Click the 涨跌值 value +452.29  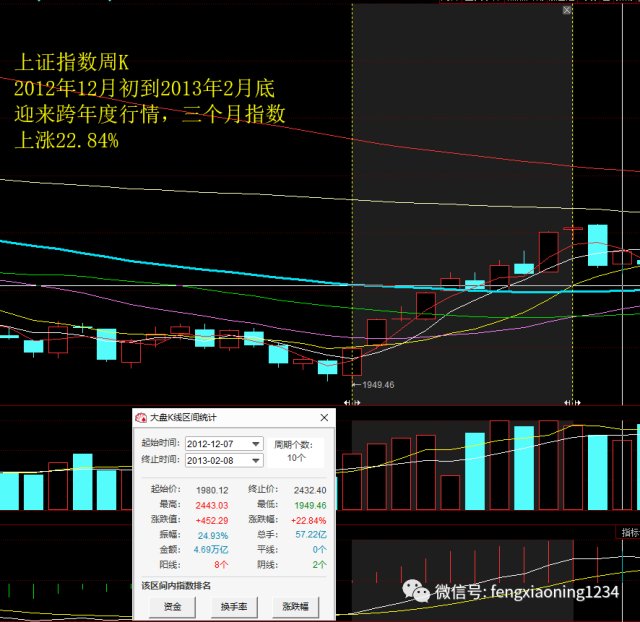(x=212, y=520)
